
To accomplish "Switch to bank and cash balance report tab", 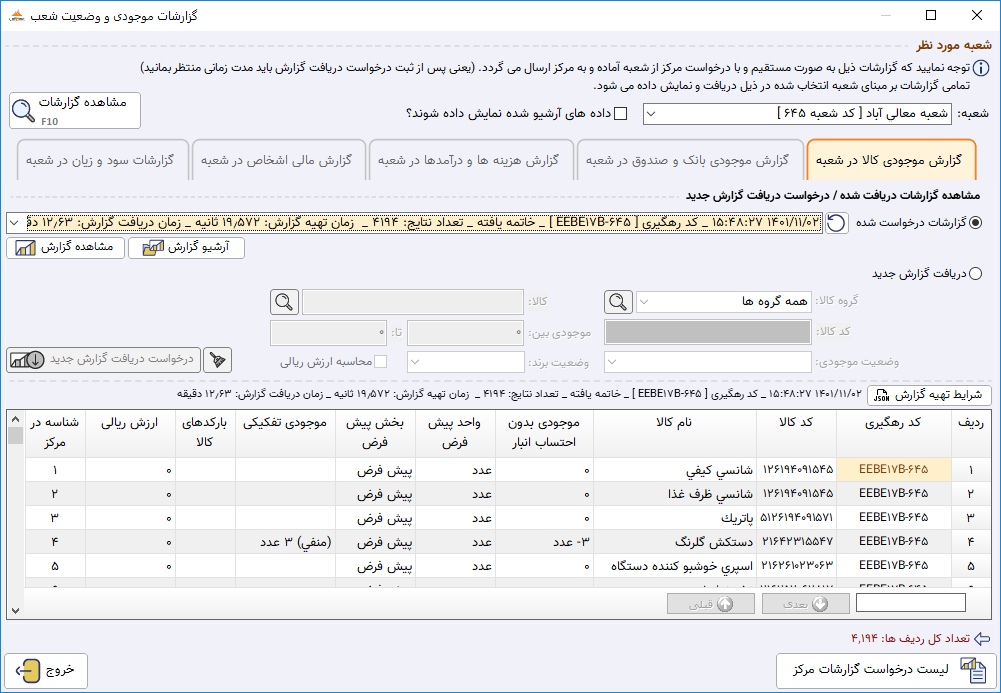I will pos(688,160).
